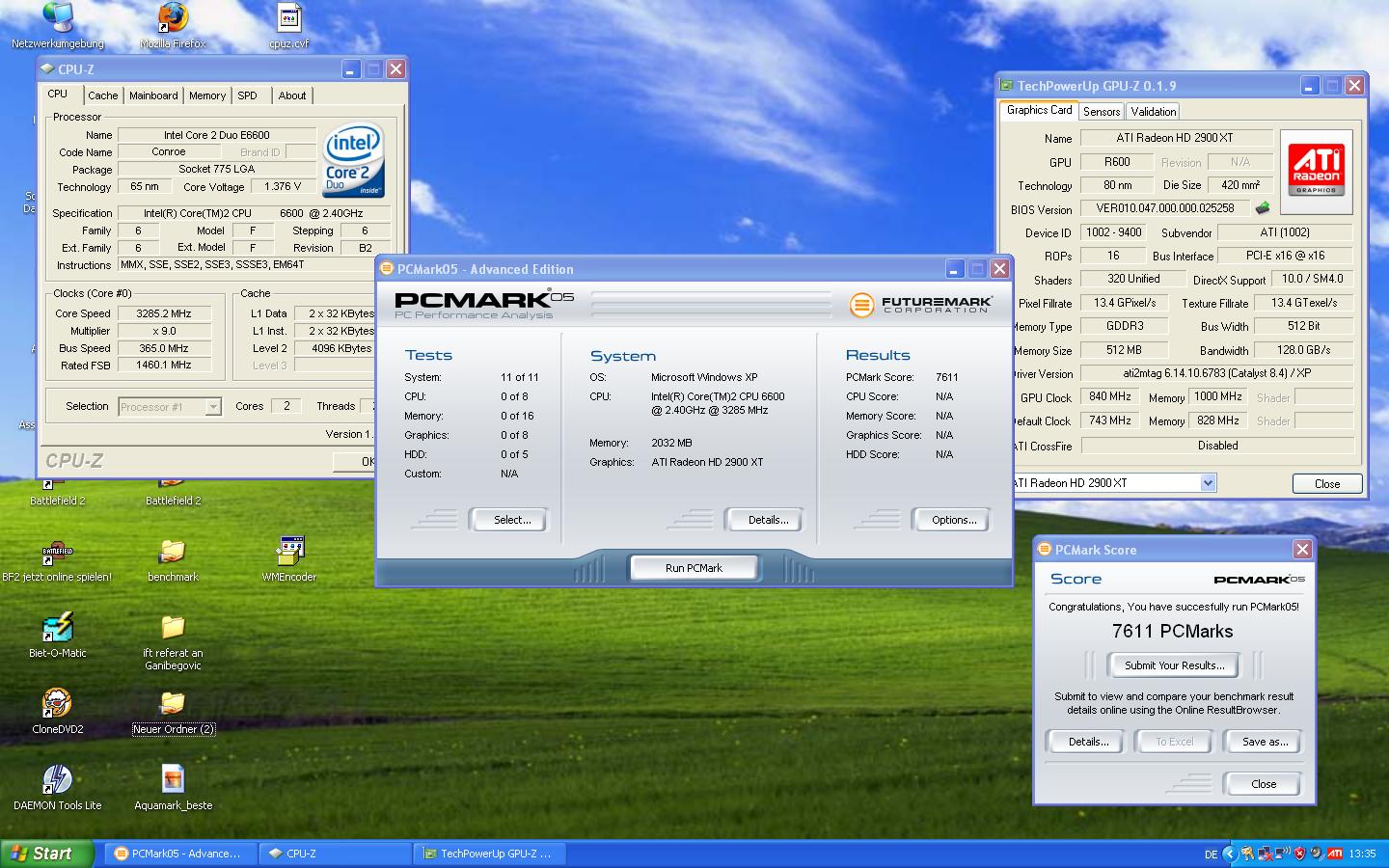Click the Close button in GPU-Z
Screen dimensions: 1389x868
tap(1327, 484)
